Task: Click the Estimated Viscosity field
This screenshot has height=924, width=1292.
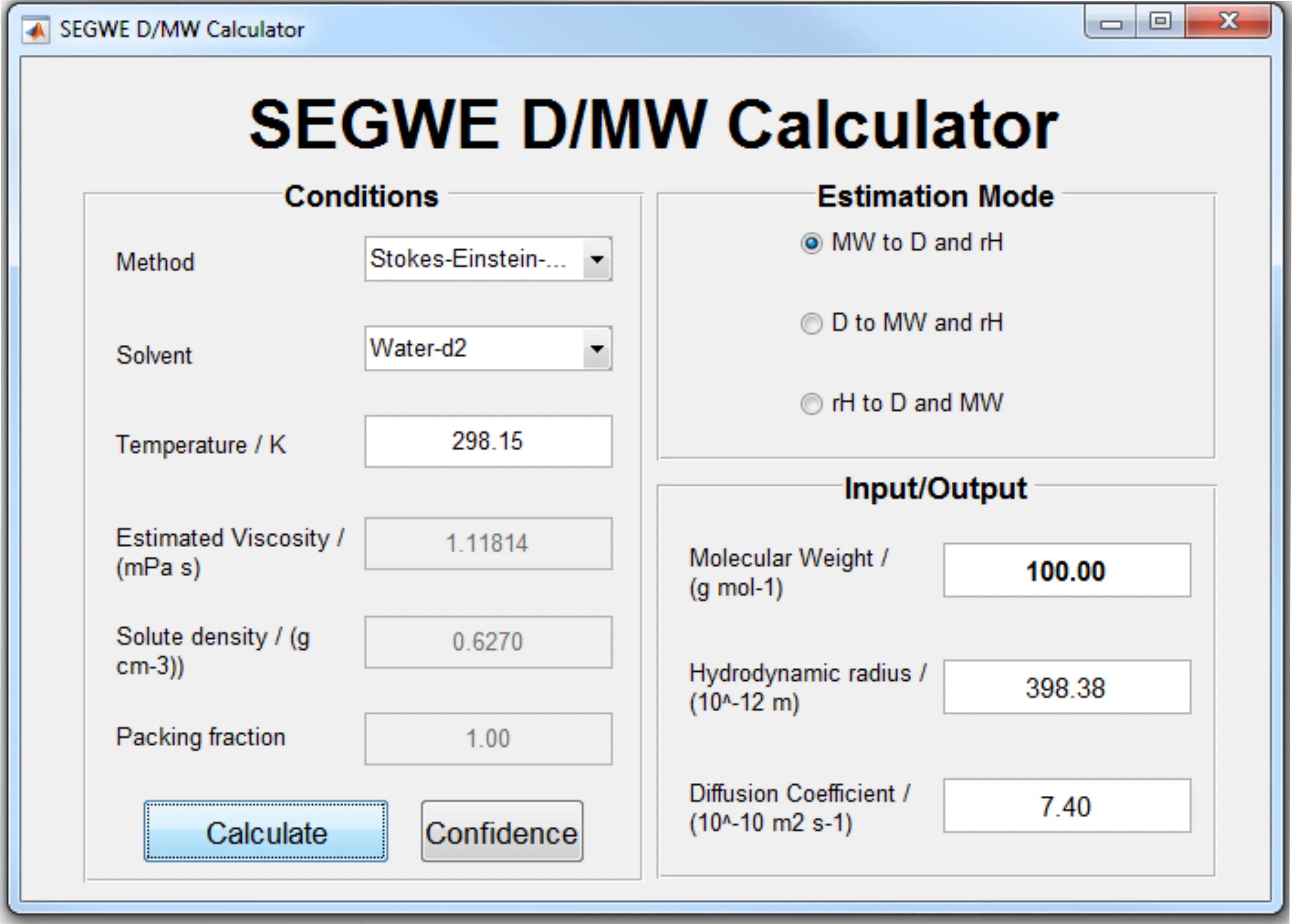Action: (x=488, y=543)
